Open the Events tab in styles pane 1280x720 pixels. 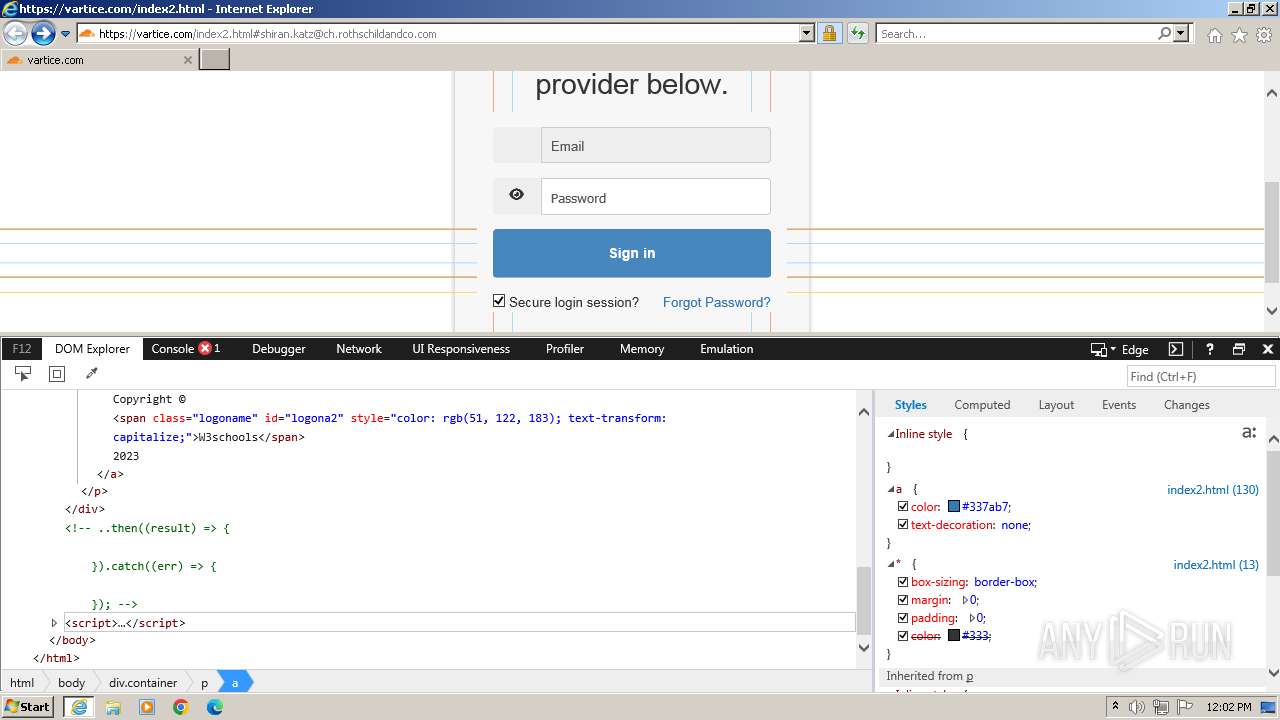coord(1119,405)
